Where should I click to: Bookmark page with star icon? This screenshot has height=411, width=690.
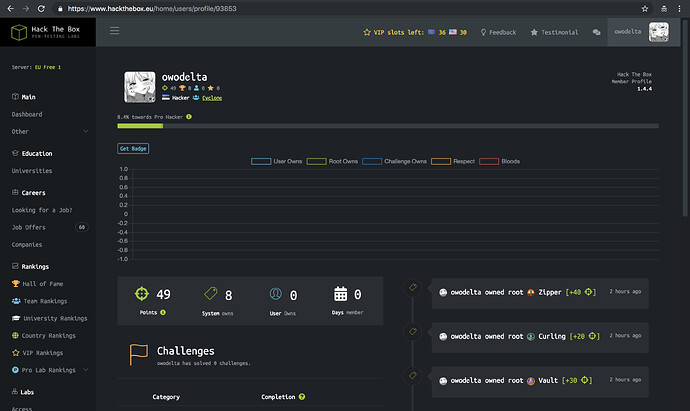point(645,8)
